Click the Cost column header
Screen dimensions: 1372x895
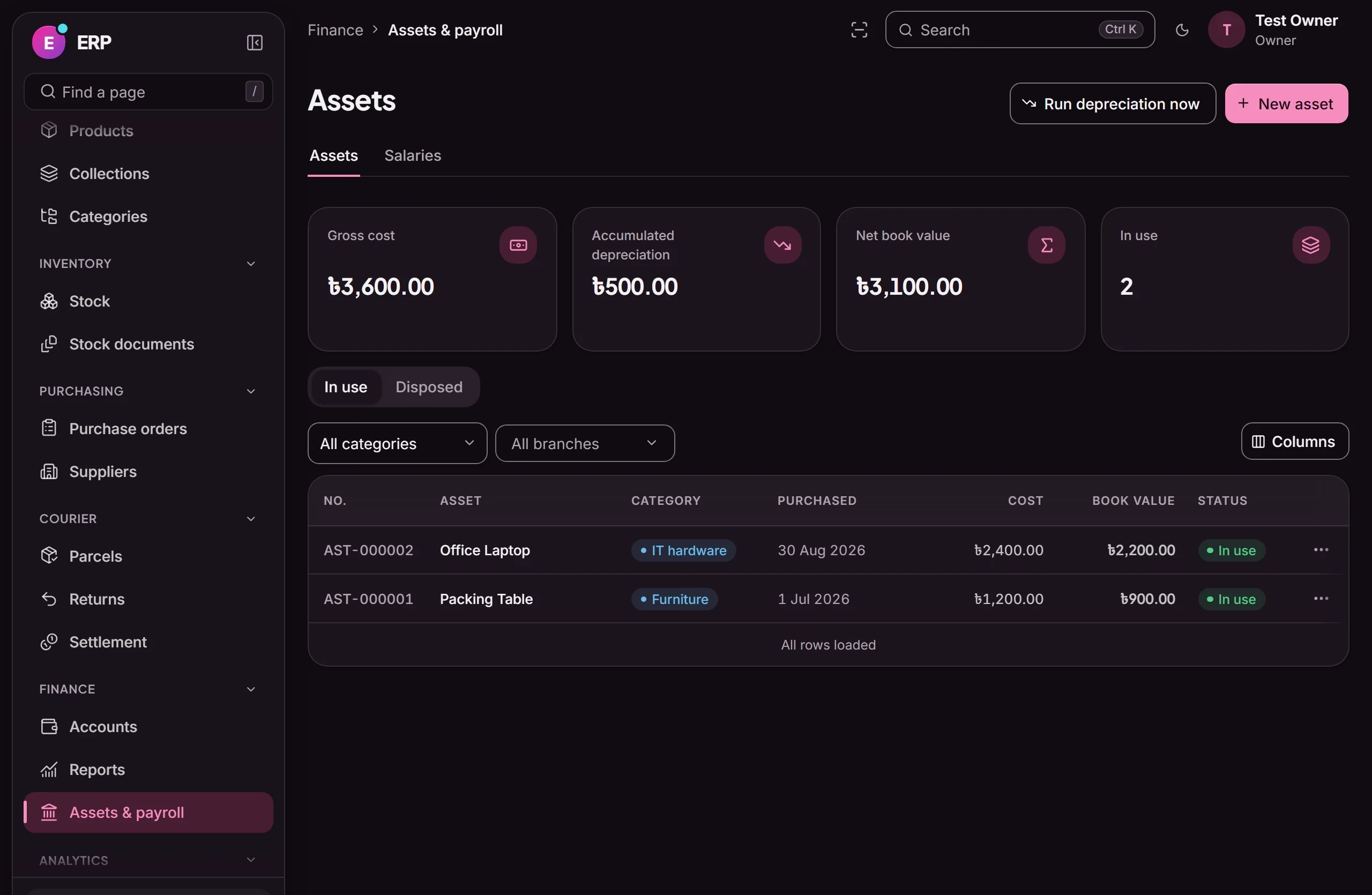click(1025, 500)
